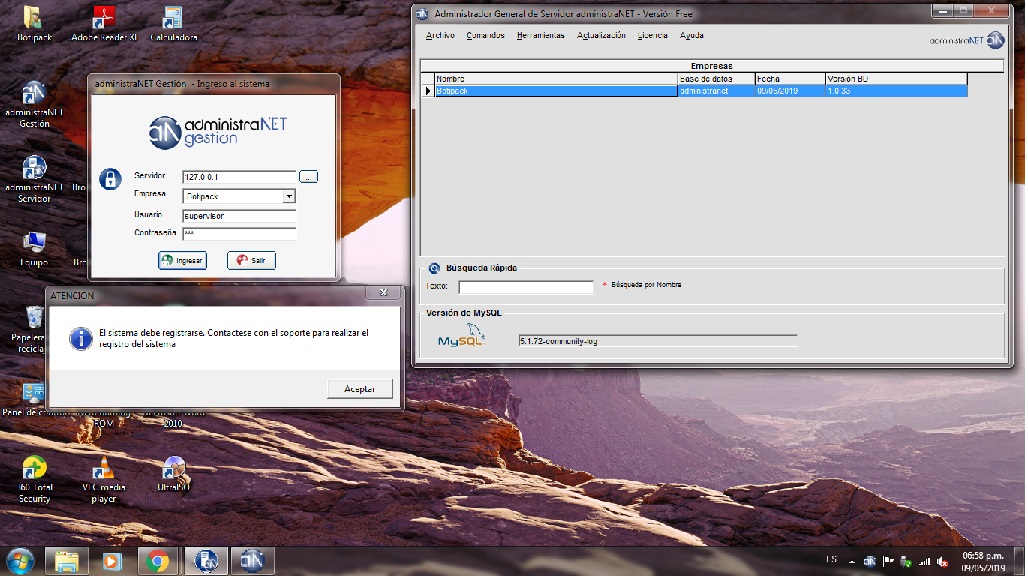Image resolution: width=1028 pixels, height=578 pixels.
Task: Open the Licencia menu
Action: (x=652, y=35)
